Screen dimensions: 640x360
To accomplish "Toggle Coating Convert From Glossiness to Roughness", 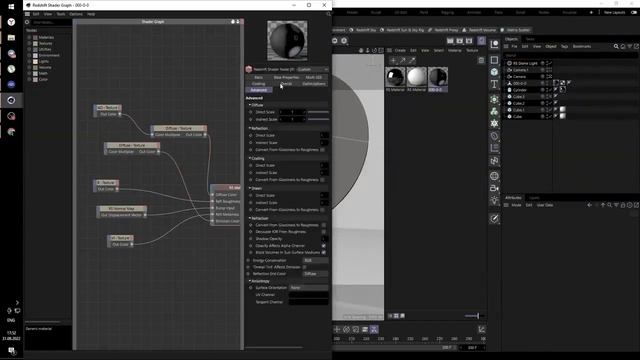I will 323,180.
